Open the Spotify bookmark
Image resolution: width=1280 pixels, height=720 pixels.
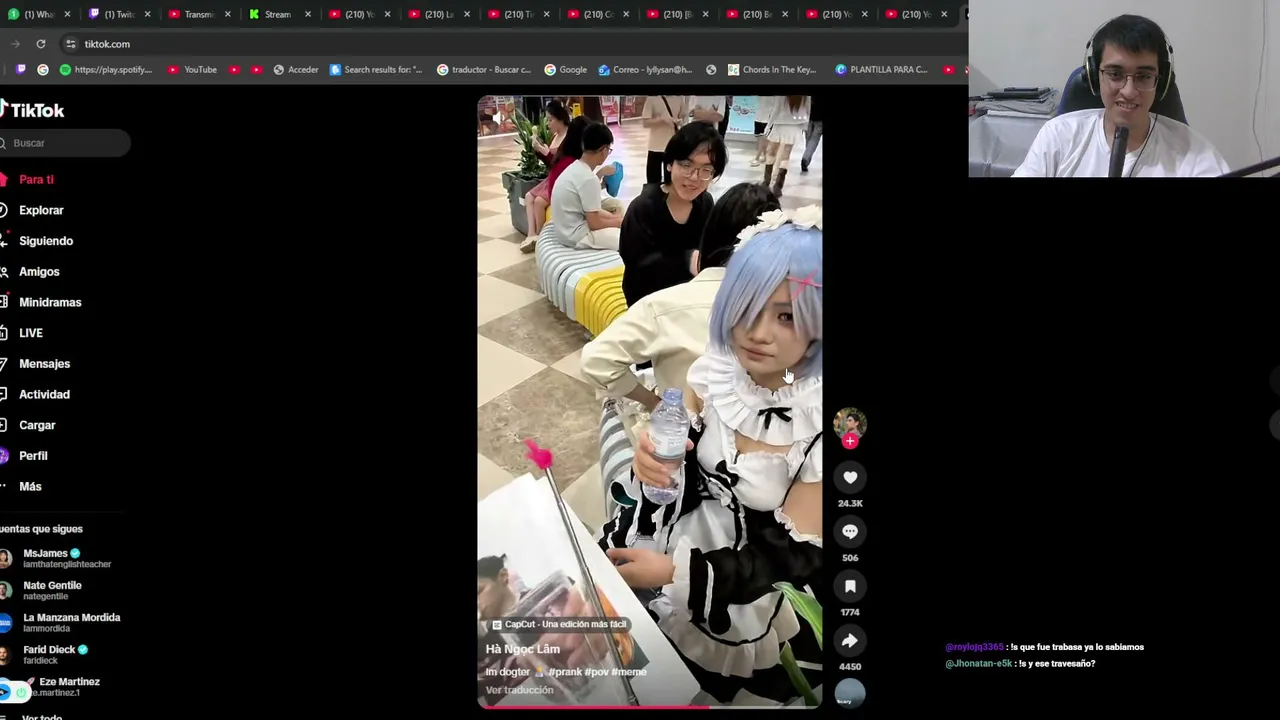click(x=106, y=70)
